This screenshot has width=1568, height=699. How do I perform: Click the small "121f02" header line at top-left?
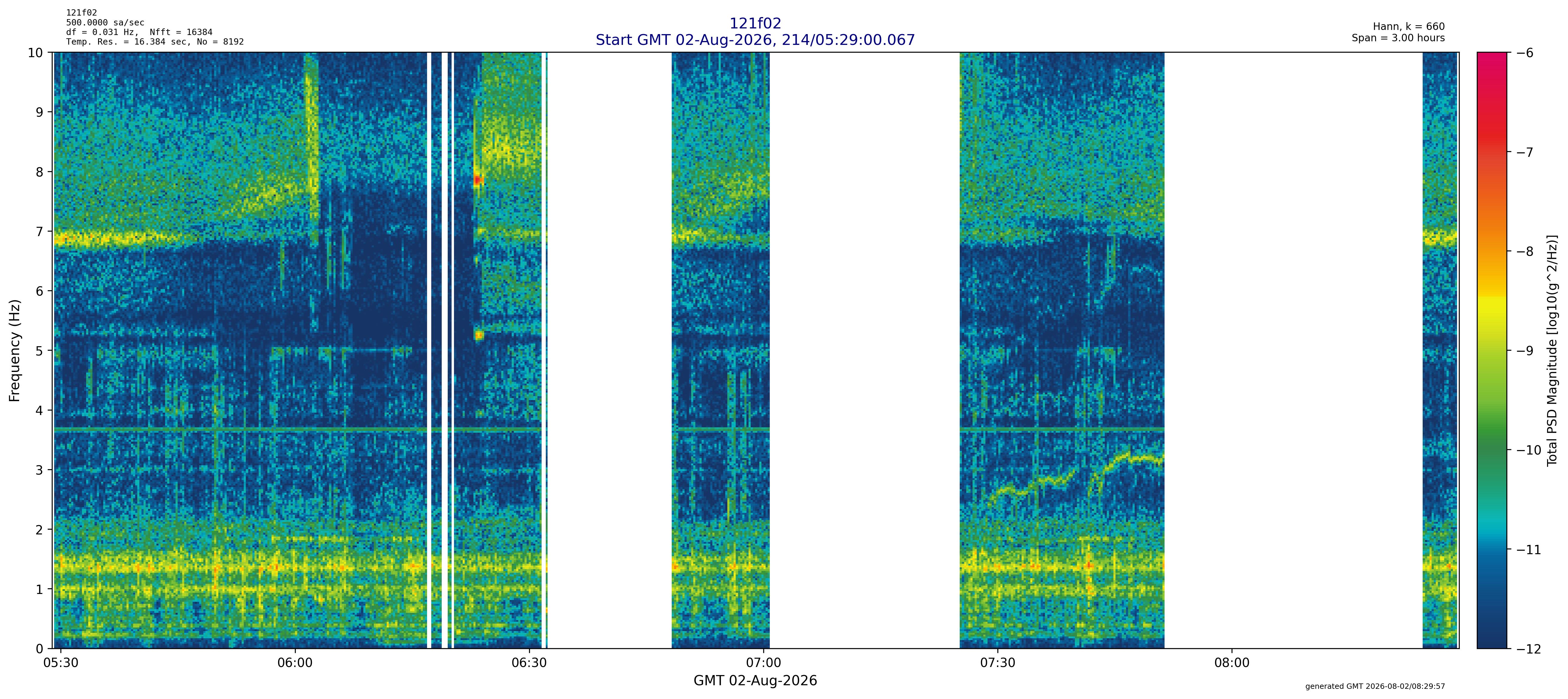[82, 13]
